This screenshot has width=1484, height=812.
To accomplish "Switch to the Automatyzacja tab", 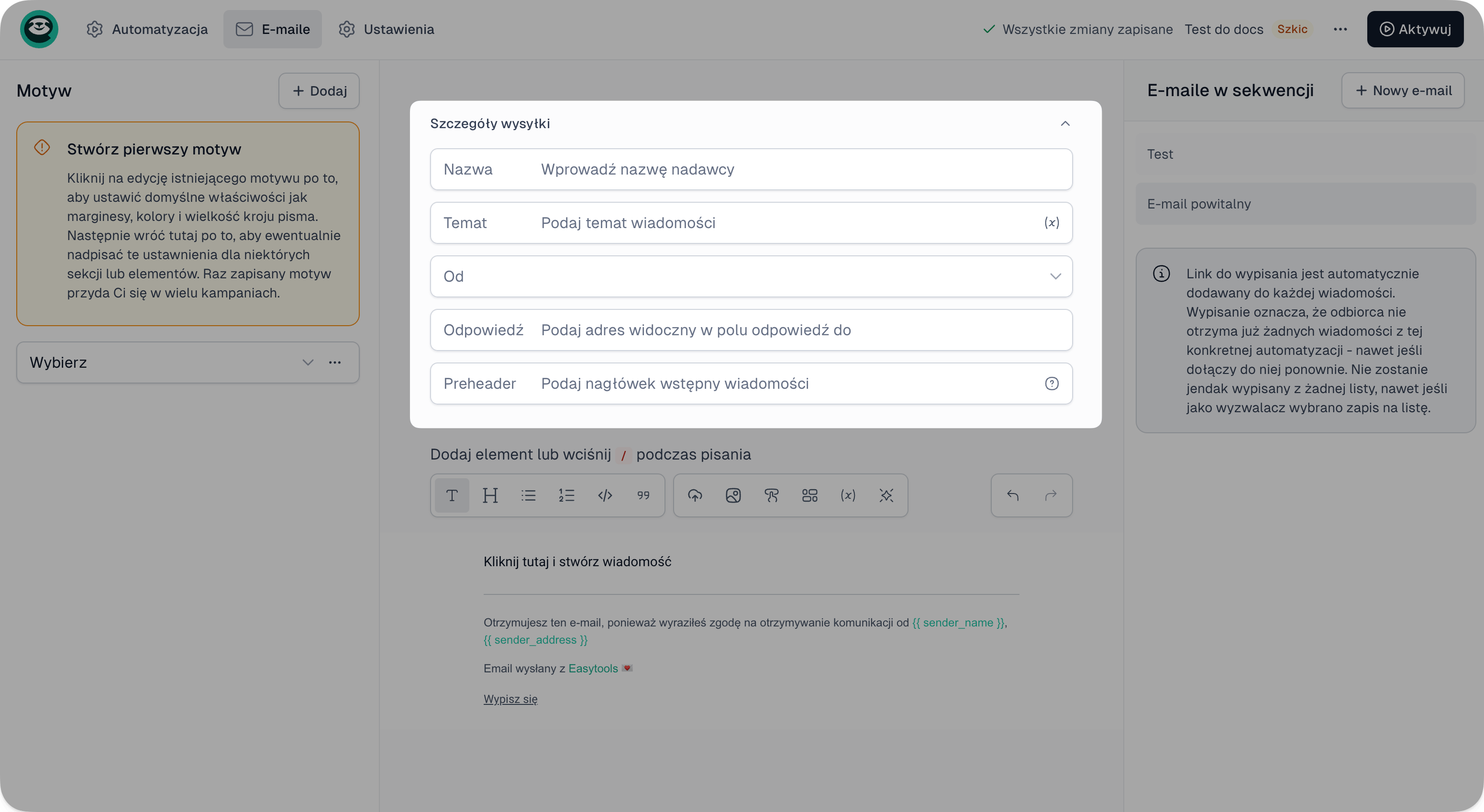I will coord(147,29).
